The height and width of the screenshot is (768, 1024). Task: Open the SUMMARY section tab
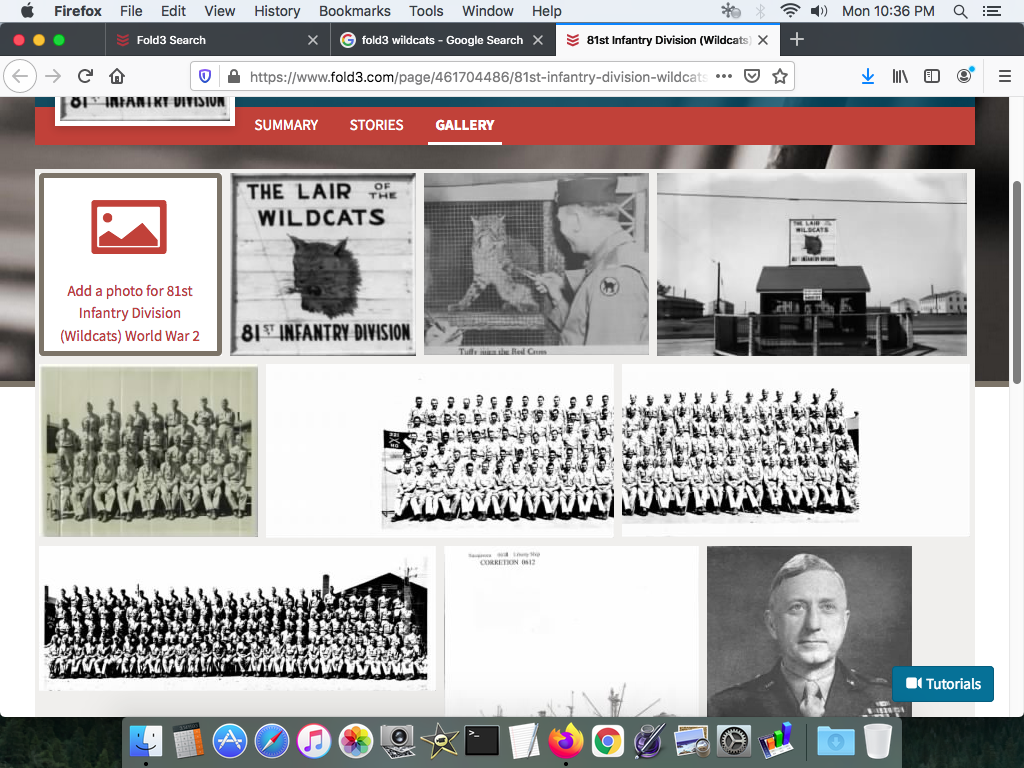(286, 125)
